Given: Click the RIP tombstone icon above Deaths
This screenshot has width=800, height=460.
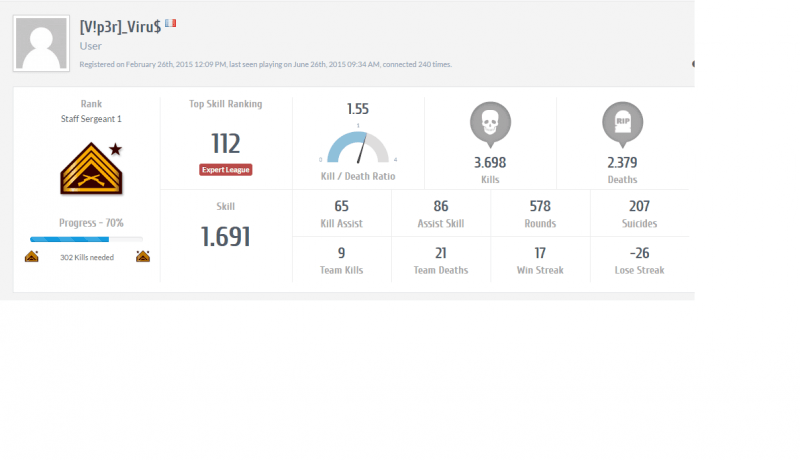Looking at the screenshot, I should click(x=622, y=124).
